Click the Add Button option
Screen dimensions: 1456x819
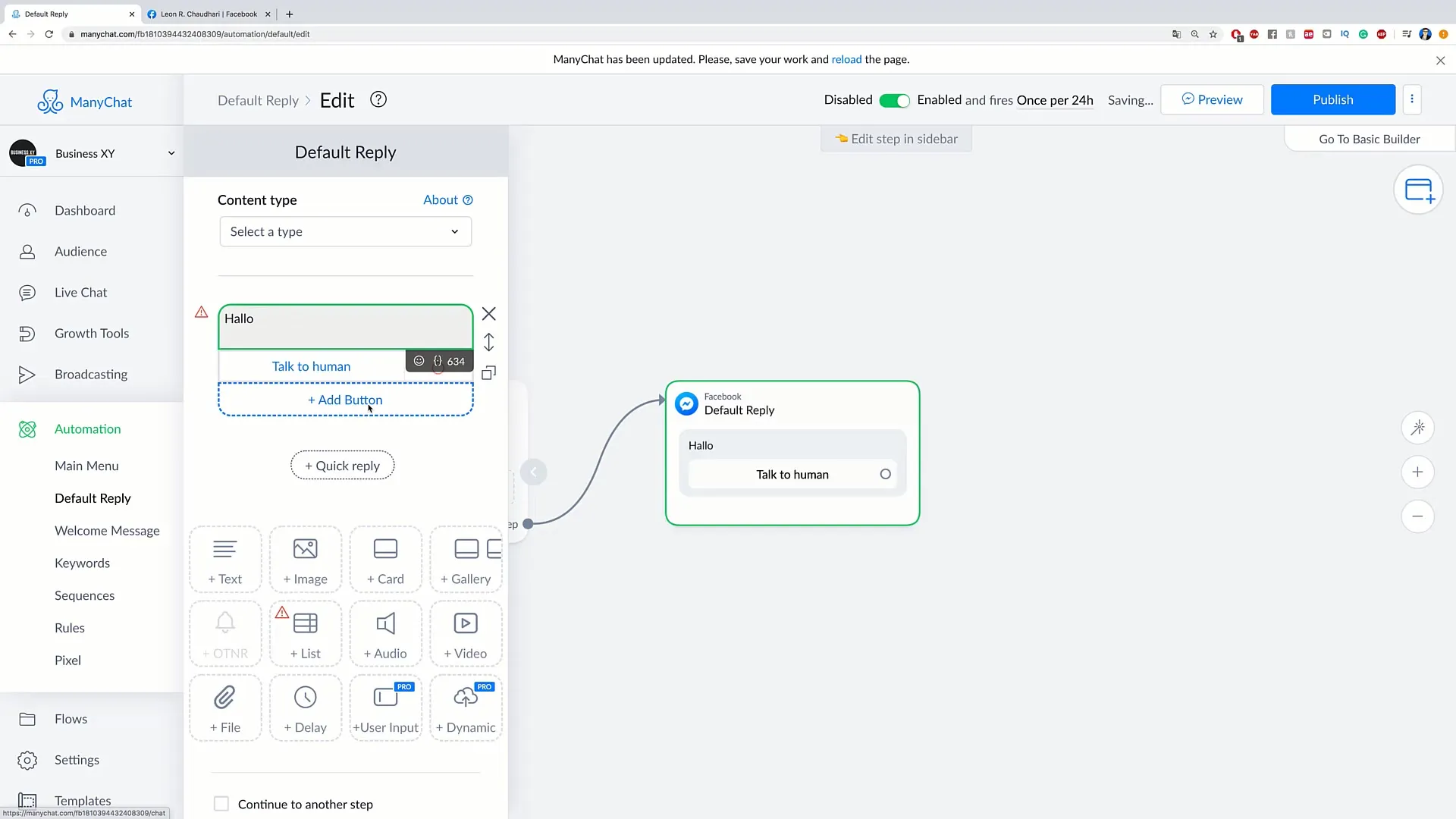345,399
